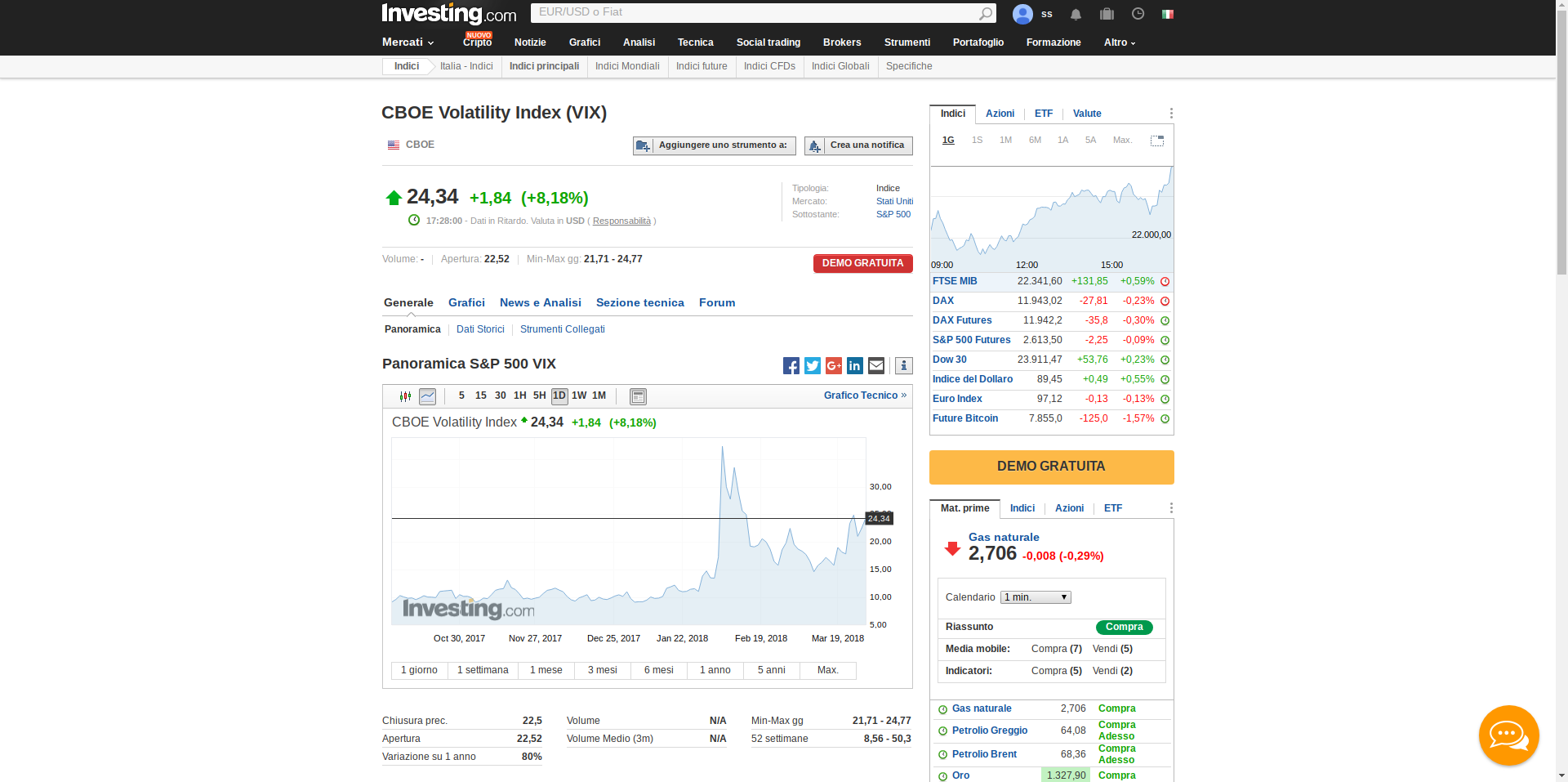Share on Facebook icon

[791, 365]
